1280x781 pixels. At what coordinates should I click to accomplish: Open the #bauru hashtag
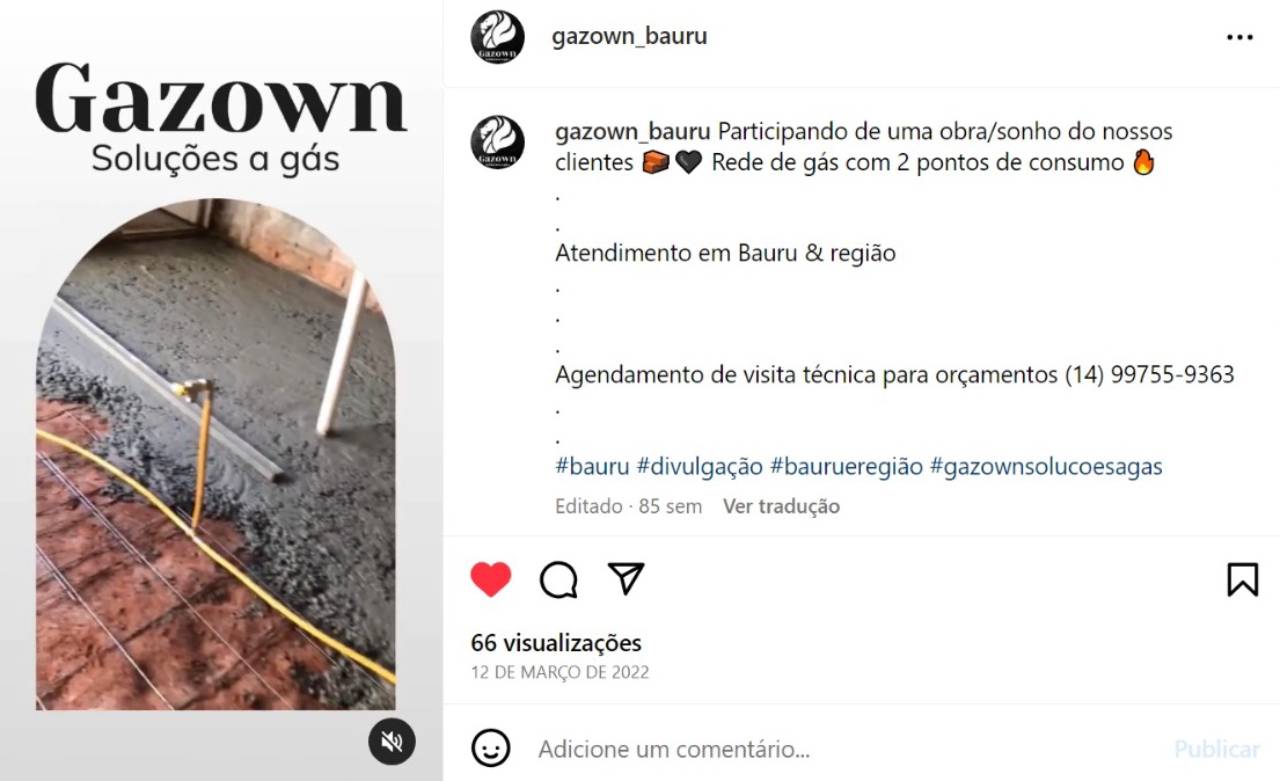[x=592, y=466]
